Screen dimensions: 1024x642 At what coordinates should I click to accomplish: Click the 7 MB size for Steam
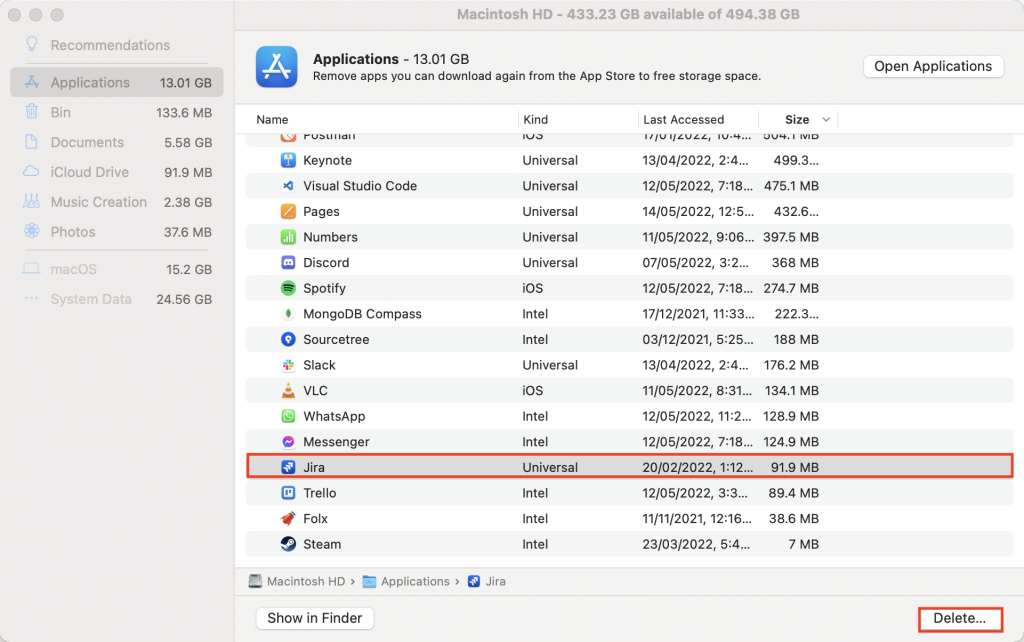pyautogui.click(x=803, y=544)
